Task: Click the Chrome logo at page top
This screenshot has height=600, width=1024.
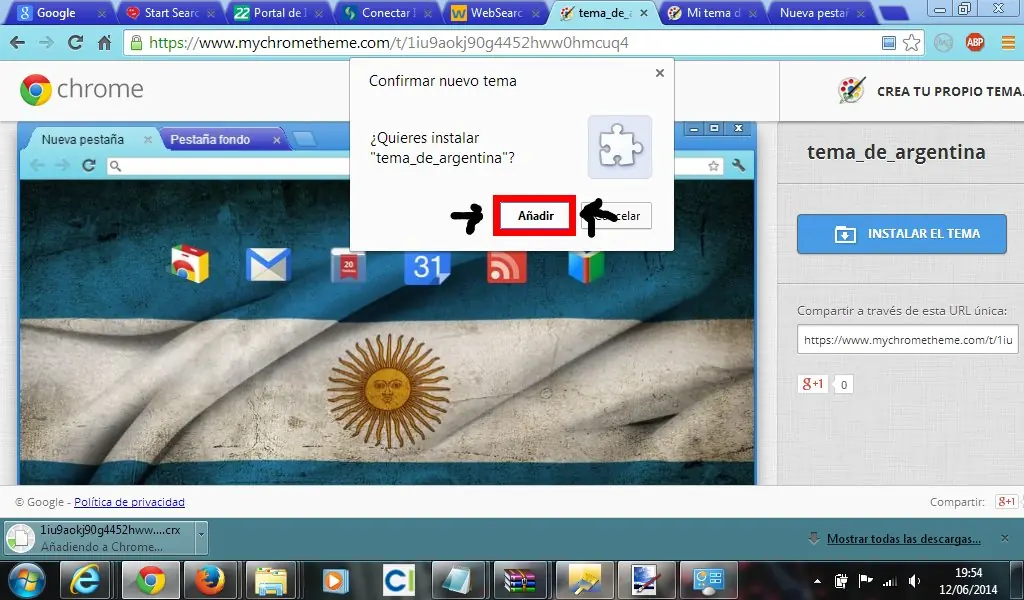Action: pos(82,89)
